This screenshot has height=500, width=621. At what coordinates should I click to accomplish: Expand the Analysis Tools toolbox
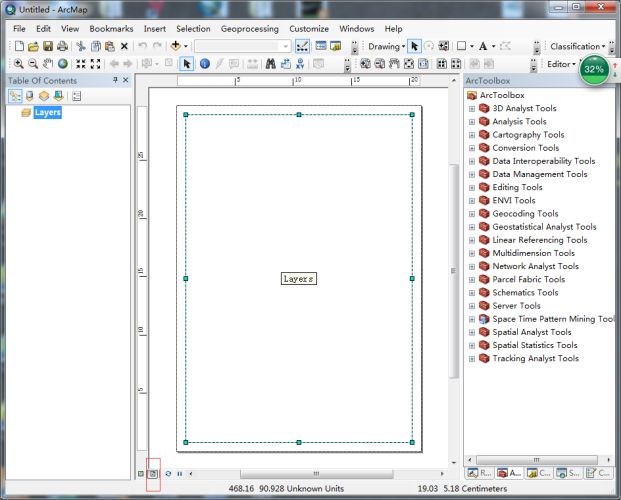pyautogui.click(x=472, y=122)
